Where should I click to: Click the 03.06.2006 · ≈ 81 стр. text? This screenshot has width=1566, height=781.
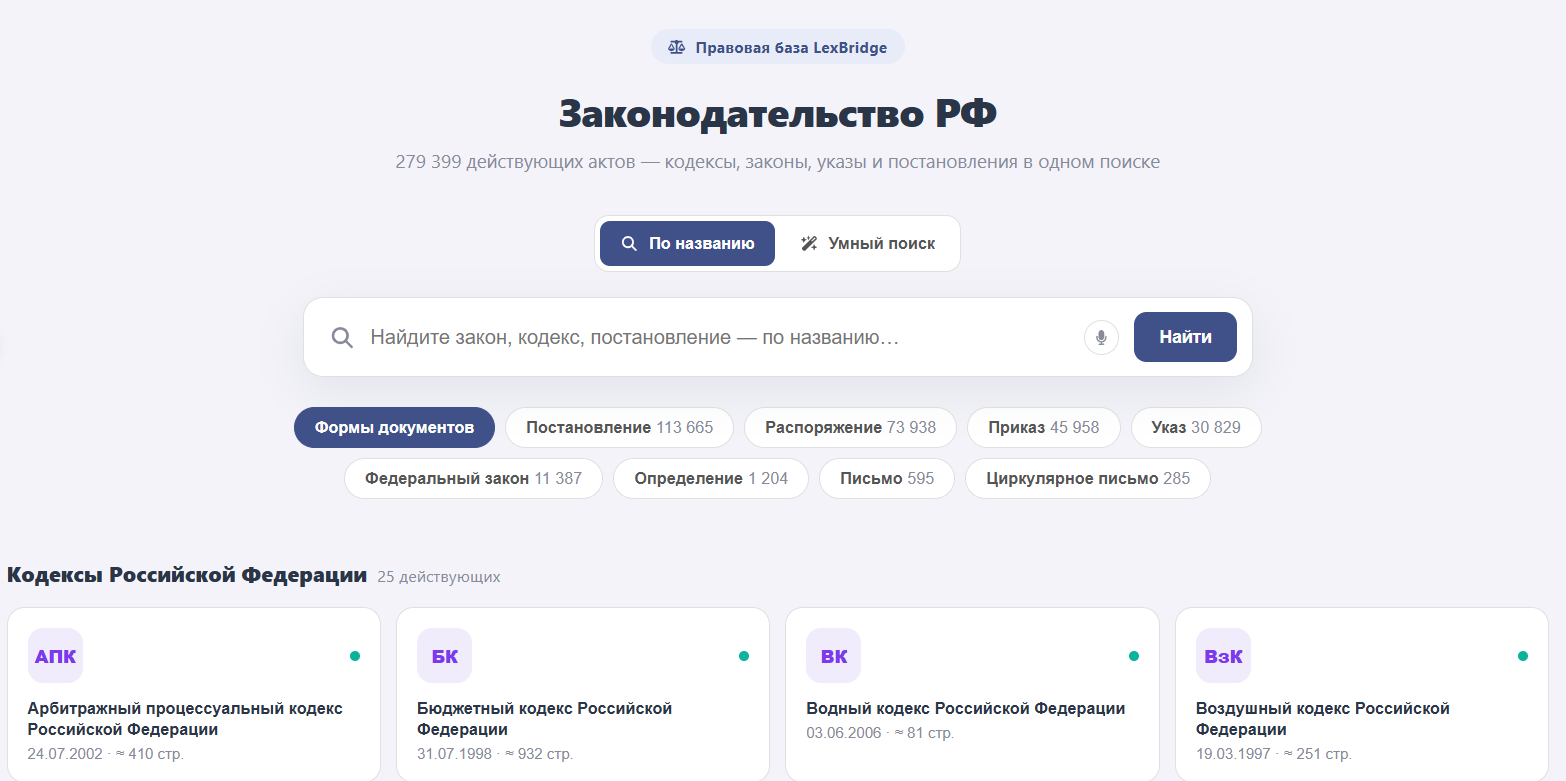click(x=880, y=733)
